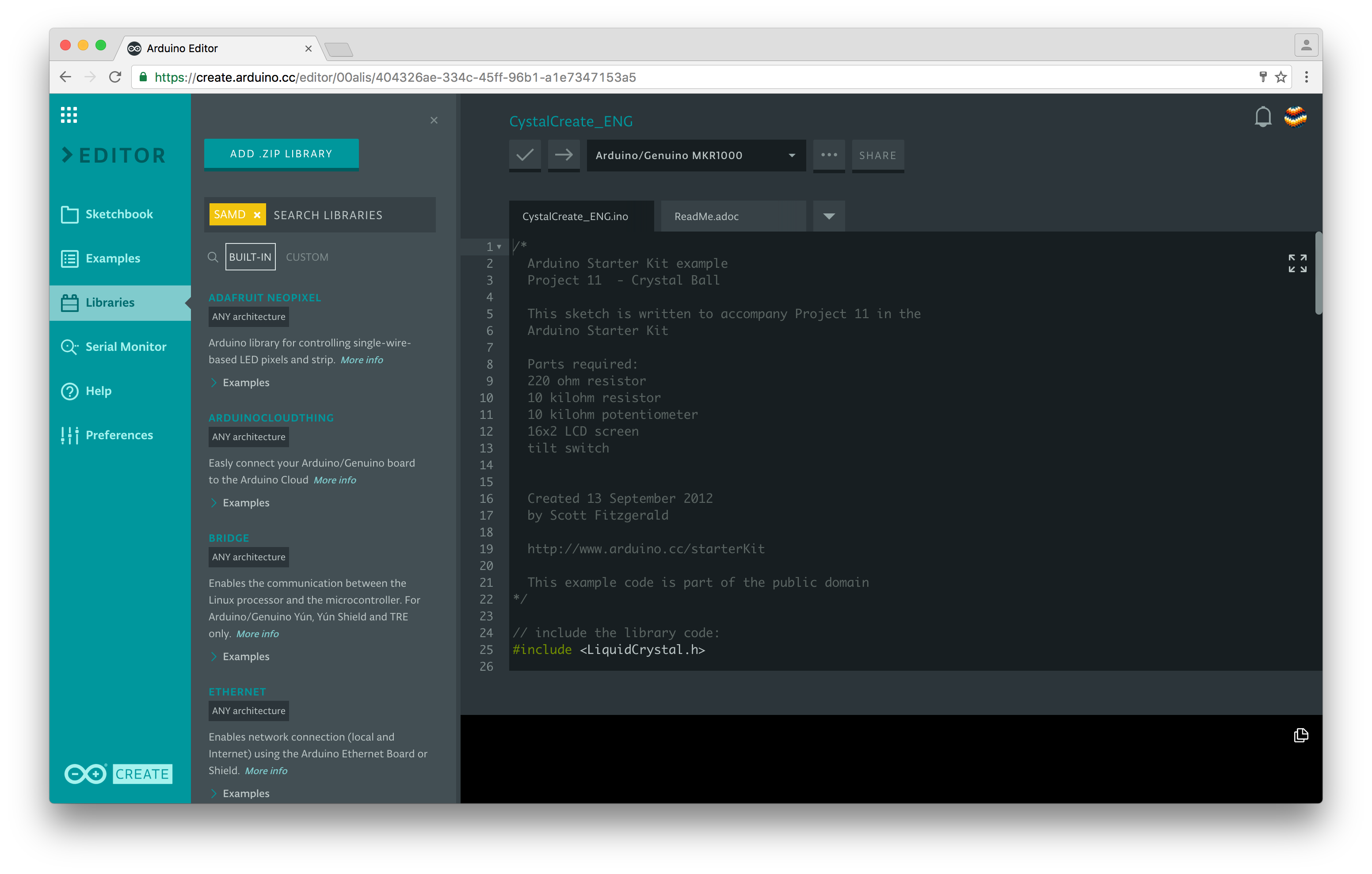Viewport: 1372px width, 874px height.
Task: Open the Examples panel
Action: pyautogui.click(x=114, y=257)
